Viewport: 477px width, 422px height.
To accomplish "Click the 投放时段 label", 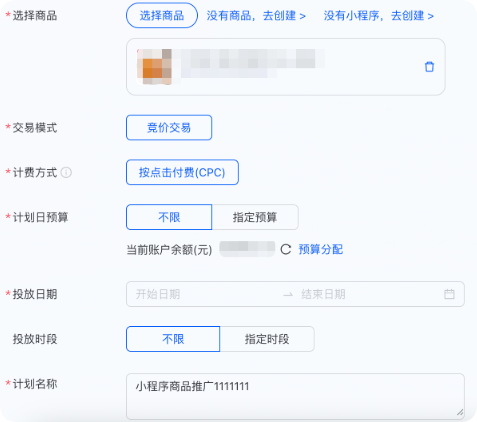I will pos(35,339).
